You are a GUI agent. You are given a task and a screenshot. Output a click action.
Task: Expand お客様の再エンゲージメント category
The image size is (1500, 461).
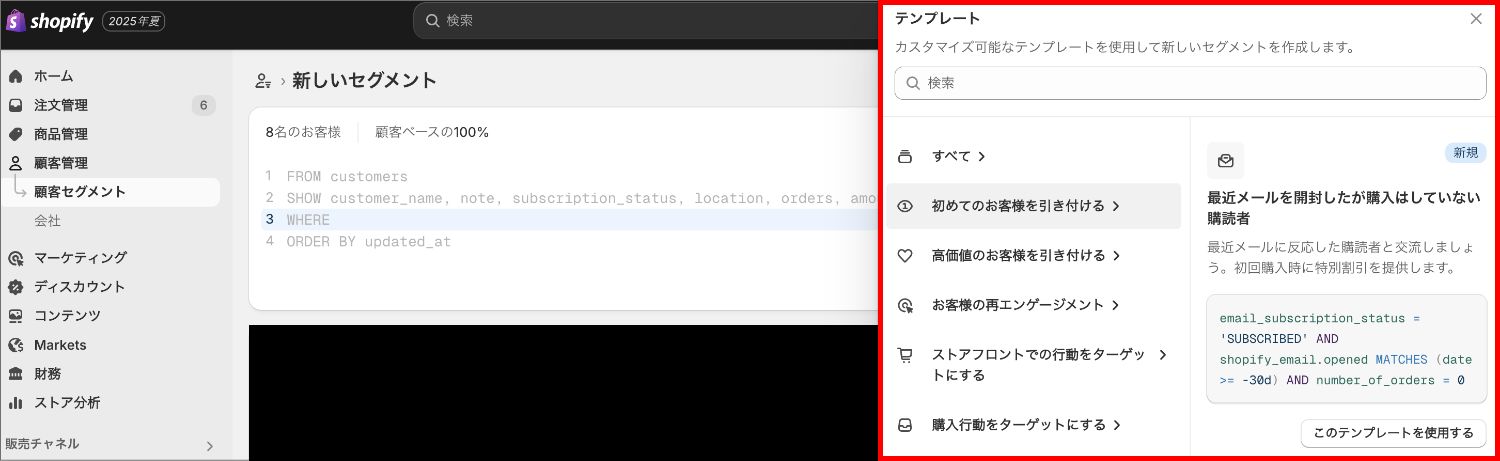(x=1024, y=305)
